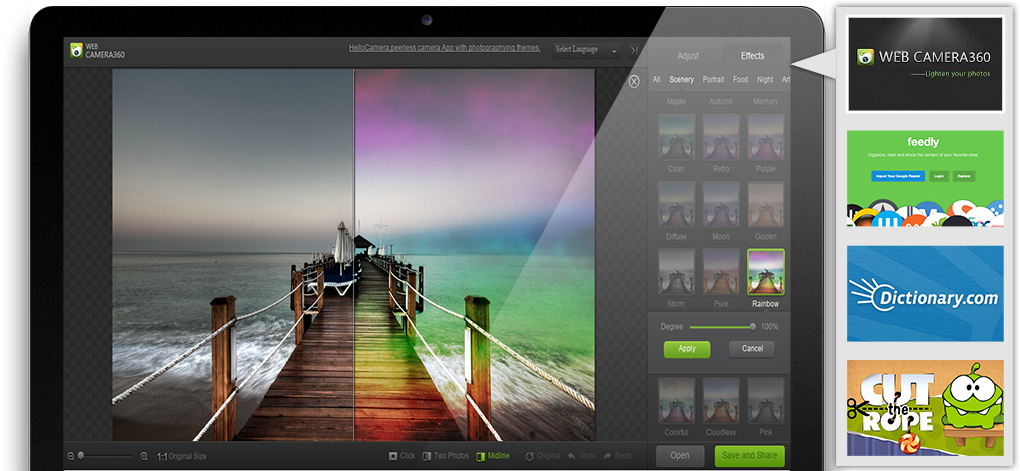Enable Two Photos compare view
This screenshot has width=1020, height=471.
click(445, 456)
